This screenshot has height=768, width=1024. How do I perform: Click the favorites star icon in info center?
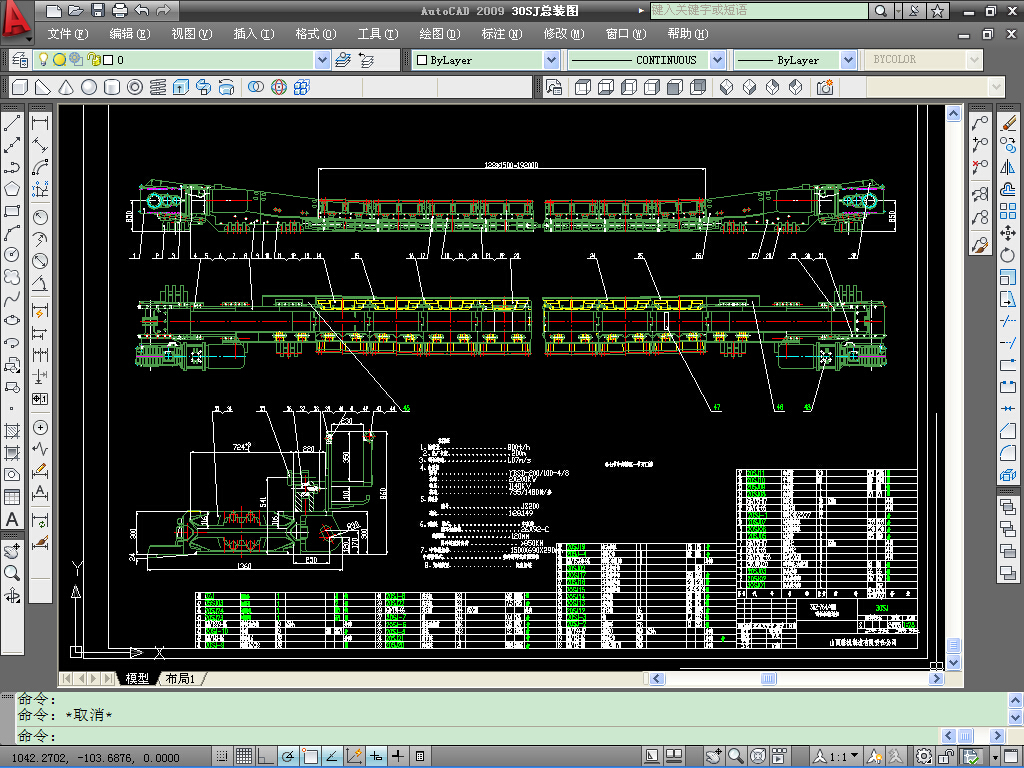(x=938, y=10)
